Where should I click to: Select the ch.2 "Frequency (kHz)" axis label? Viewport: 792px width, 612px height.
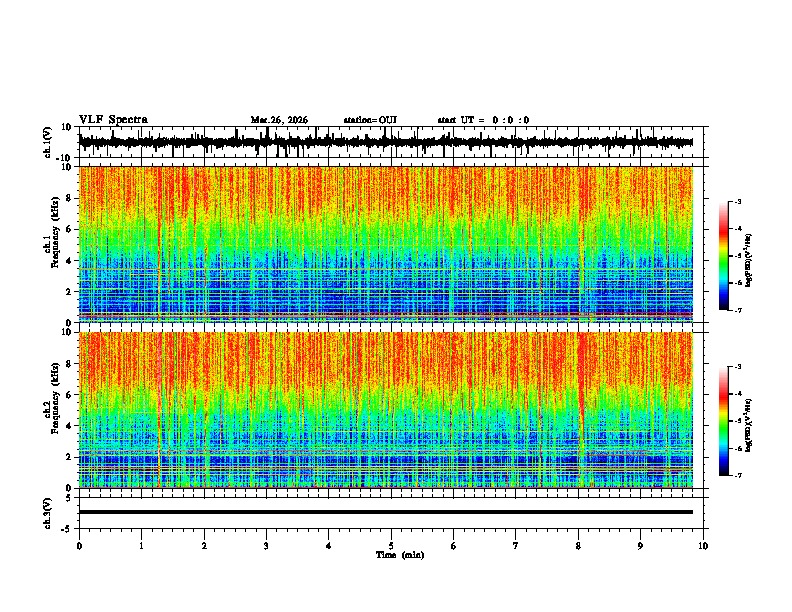click(x=55, y=398)
